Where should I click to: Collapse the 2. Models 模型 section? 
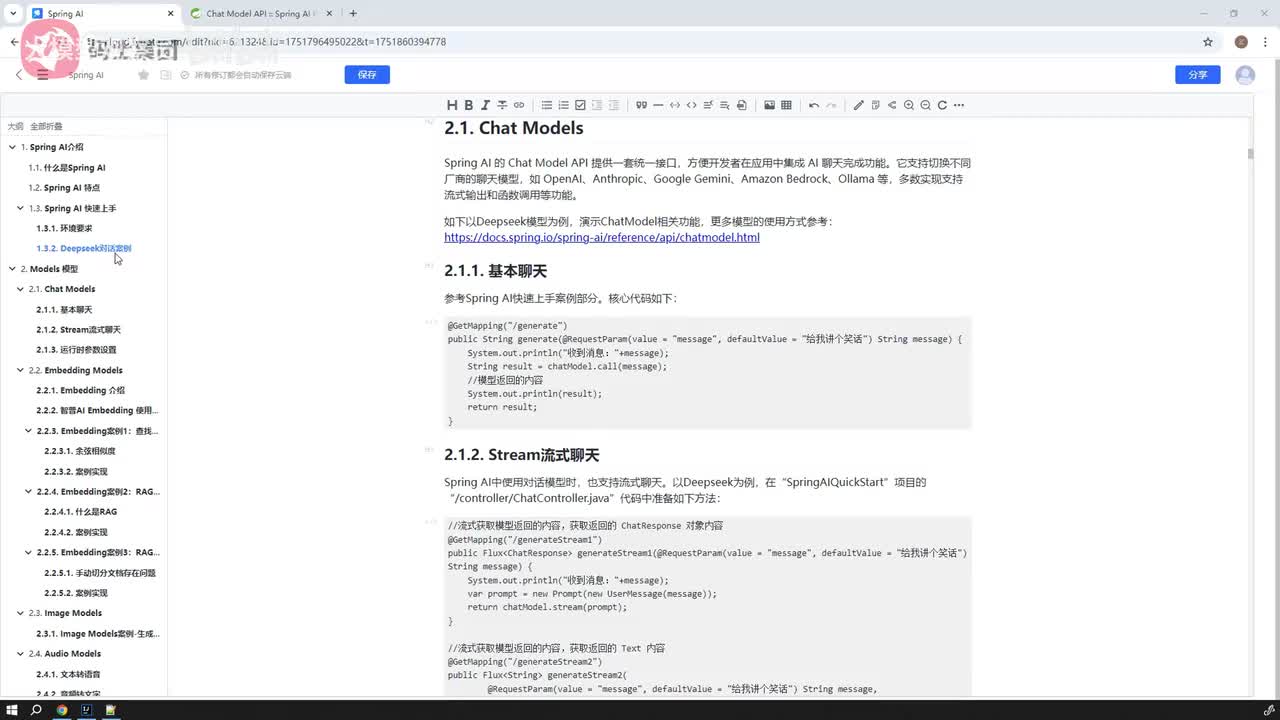coord(12,269)
